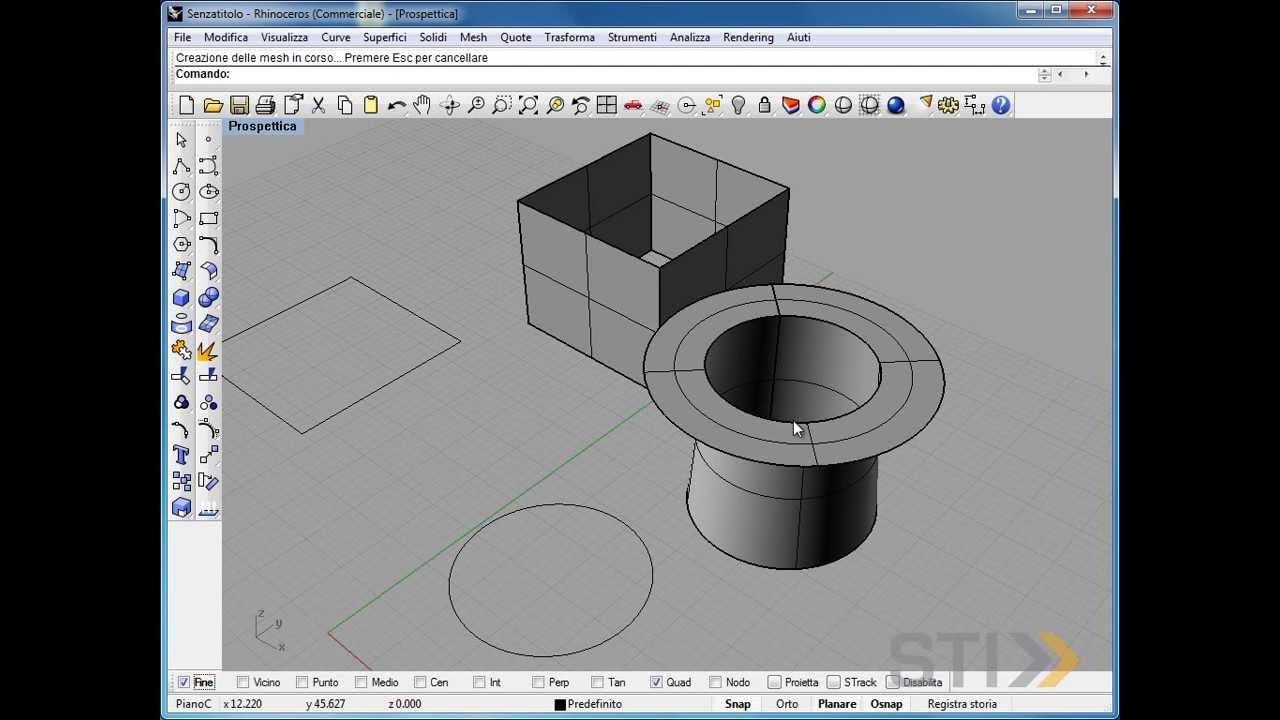Toggle Orto mode in status bar
Screen dimensions: 1280x720
pos(787,704)
